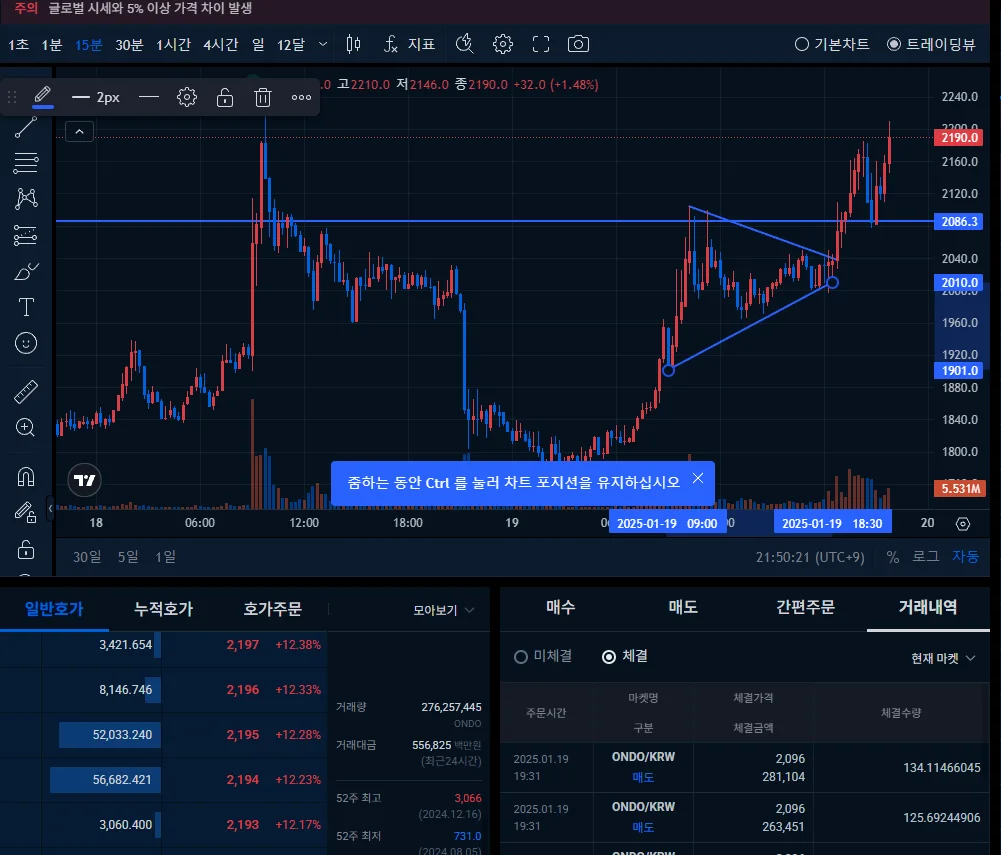Image resolution: width=1001 pixels, height=855 pixels.
Task: Dismiss the Ctrl zoom tip banner
Action: 698,478
